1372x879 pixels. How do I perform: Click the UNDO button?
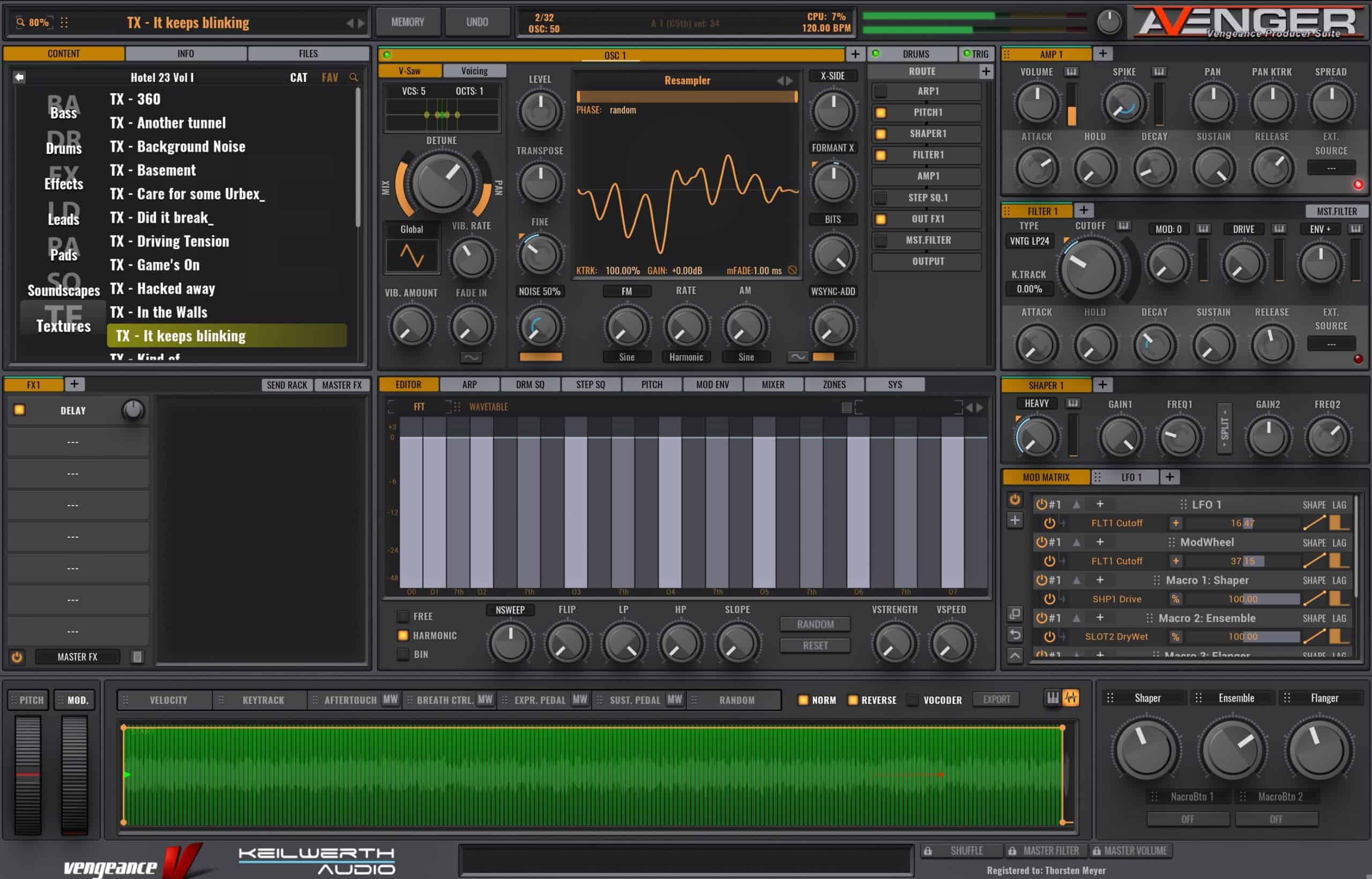point(478,22)
